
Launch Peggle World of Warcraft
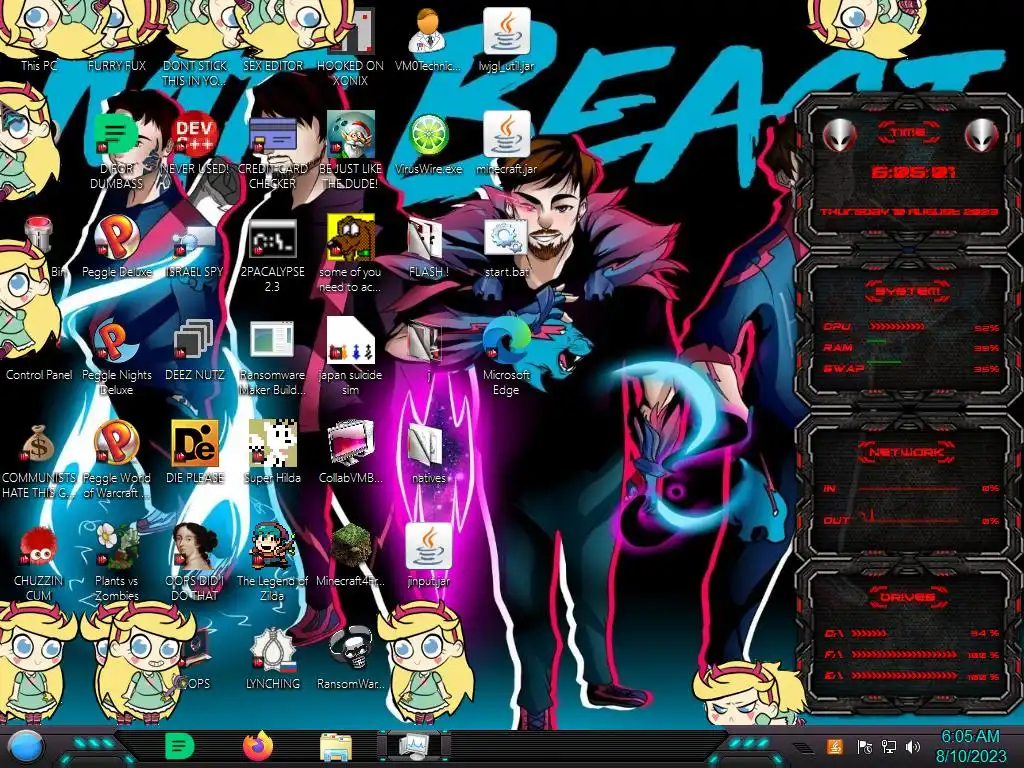[x=117, y=460]
